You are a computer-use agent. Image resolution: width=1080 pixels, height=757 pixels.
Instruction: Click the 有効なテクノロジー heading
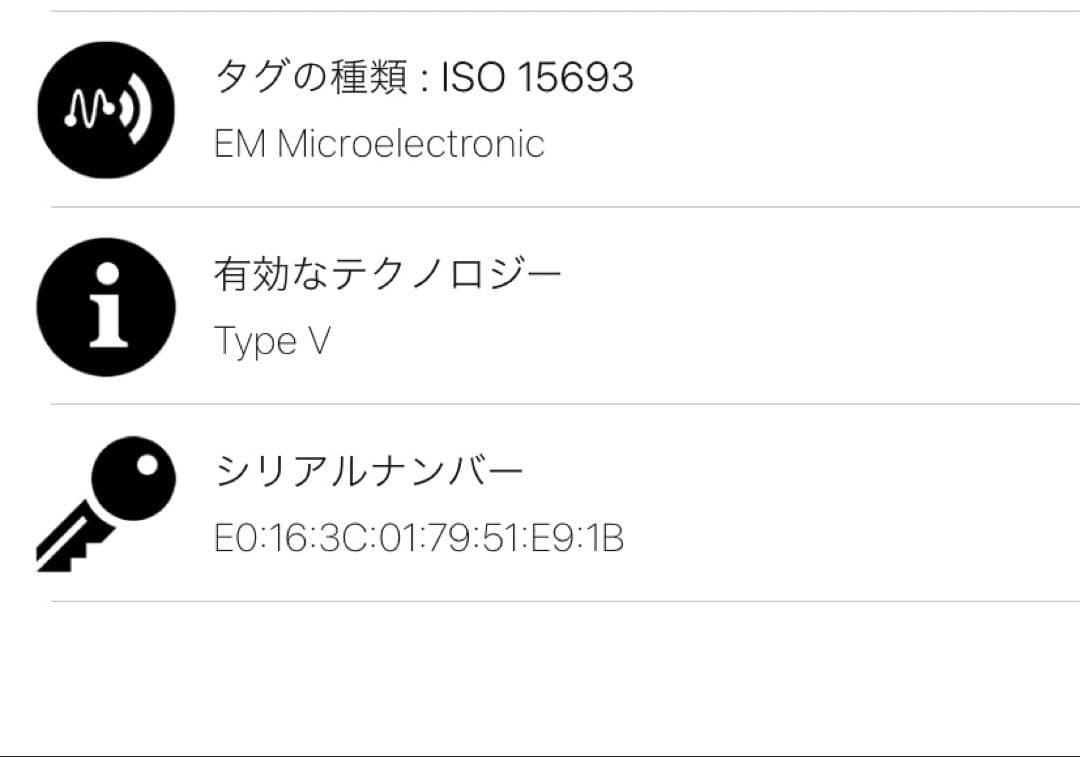[x=388, y=274]
